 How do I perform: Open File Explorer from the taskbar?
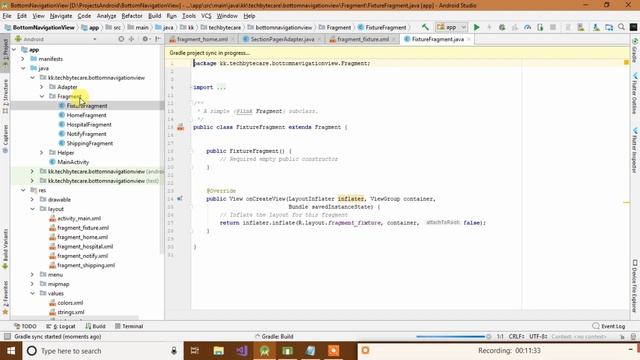coord(218,351)
